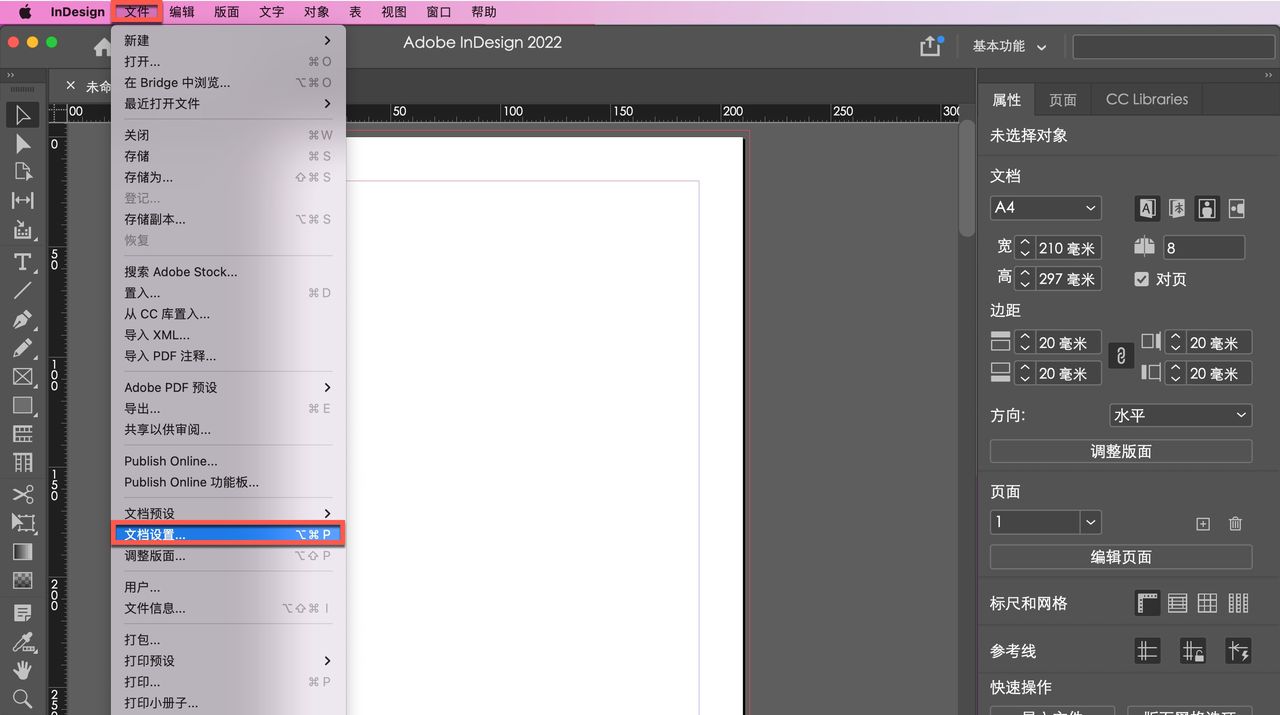Toggle the document grid button

coord(1208,603)
